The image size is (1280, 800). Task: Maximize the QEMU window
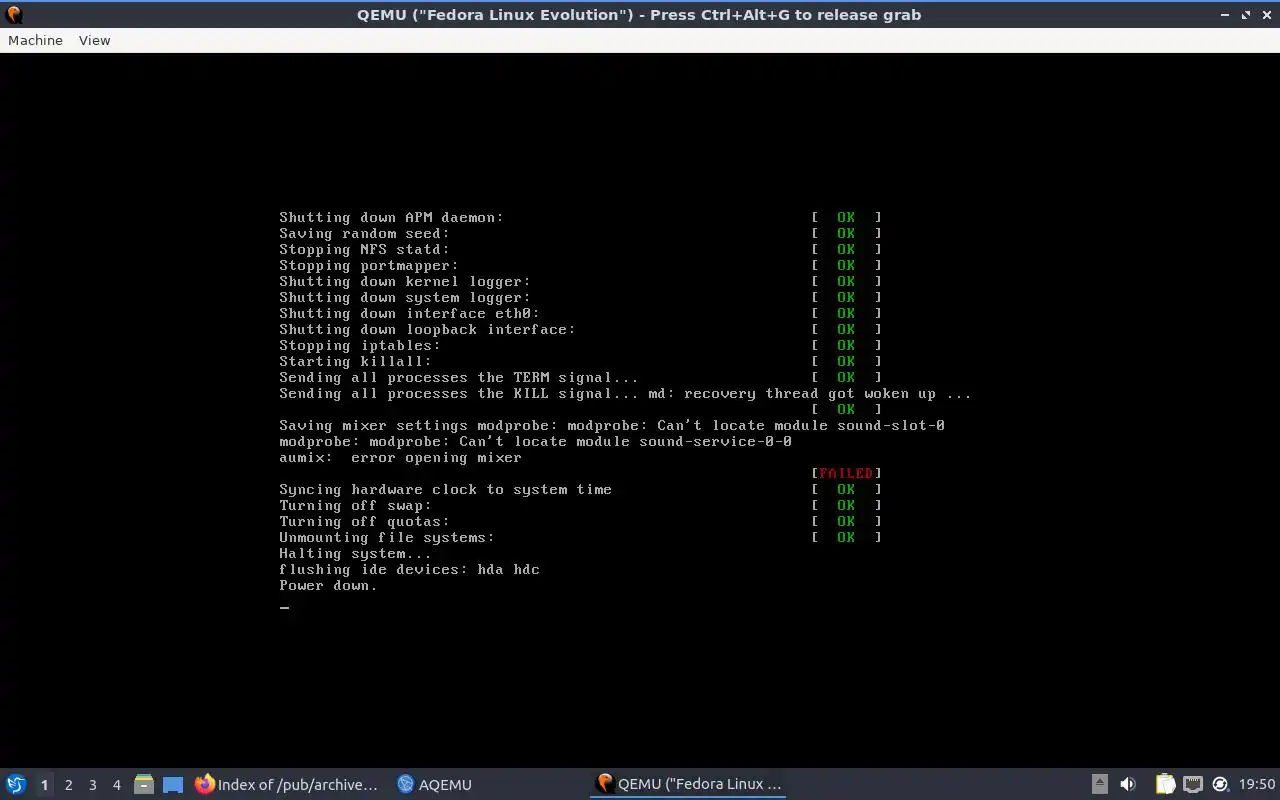[1246, 15]
